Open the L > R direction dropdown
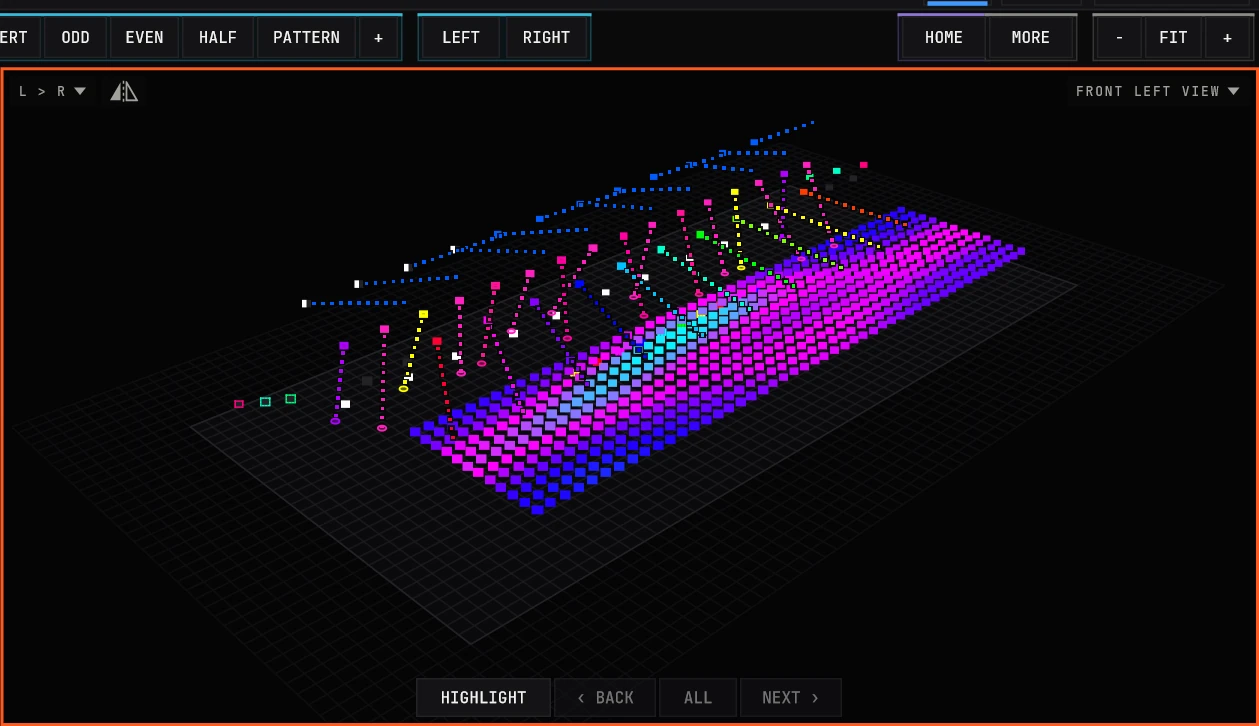This screenshot has width=1259, height=726. point(52,92)
